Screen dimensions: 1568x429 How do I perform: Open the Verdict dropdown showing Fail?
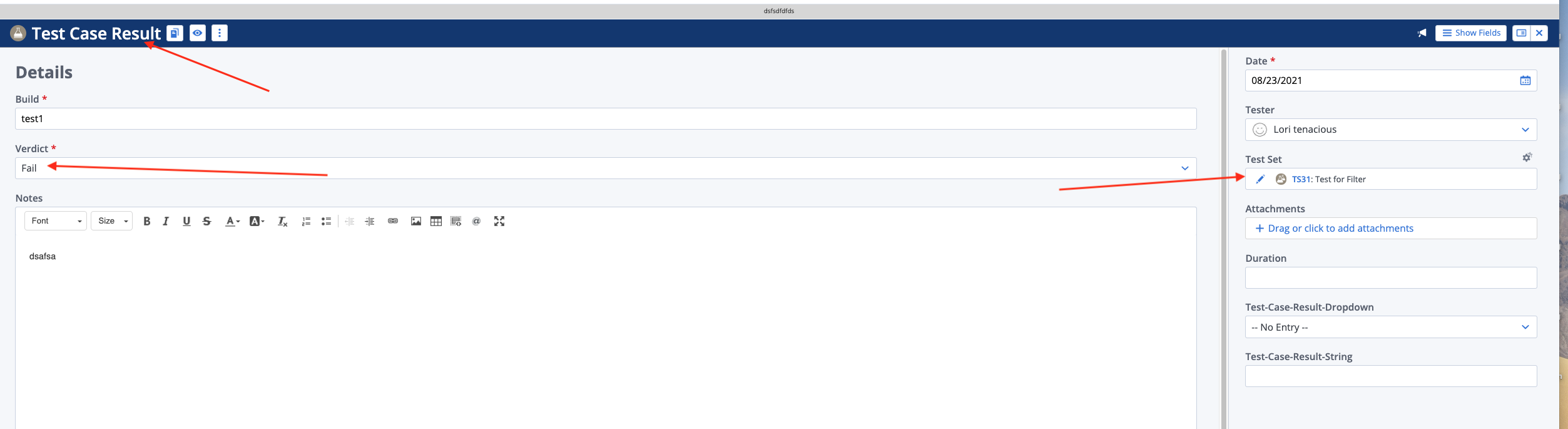pos(606,168)
